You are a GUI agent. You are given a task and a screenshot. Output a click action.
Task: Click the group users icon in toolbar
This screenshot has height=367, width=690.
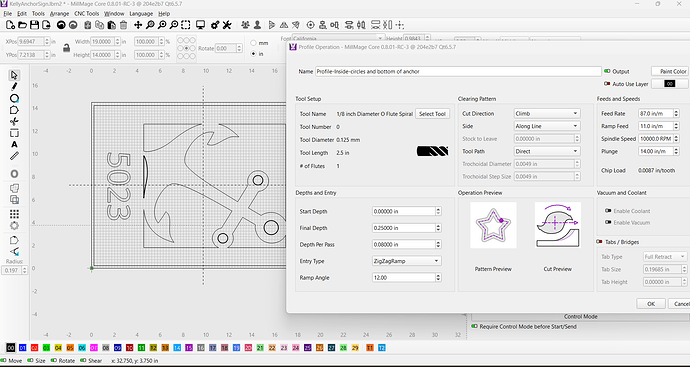click(246, 25)
